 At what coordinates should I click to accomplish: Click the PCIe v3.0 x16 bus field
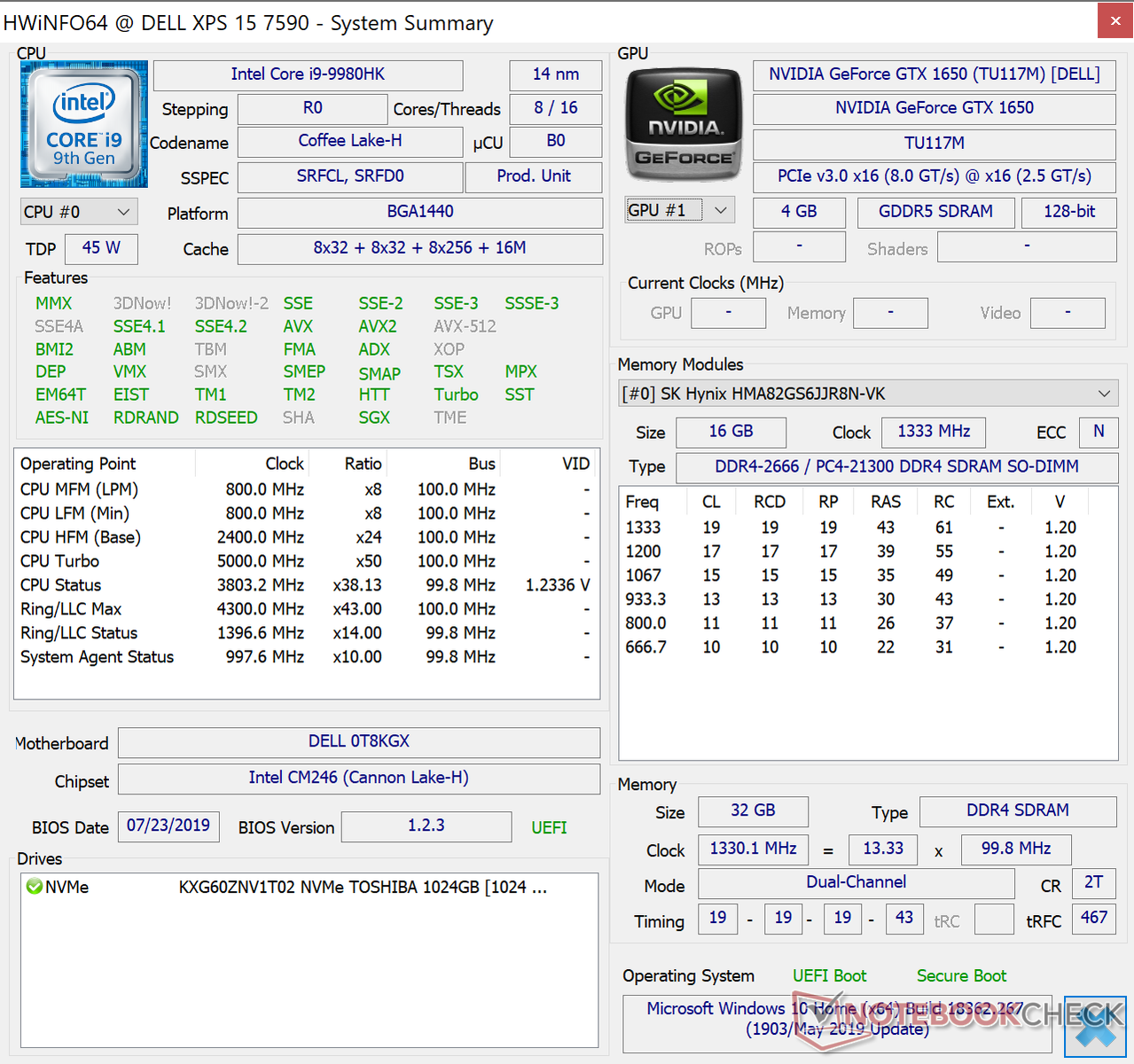pos(935,176)
